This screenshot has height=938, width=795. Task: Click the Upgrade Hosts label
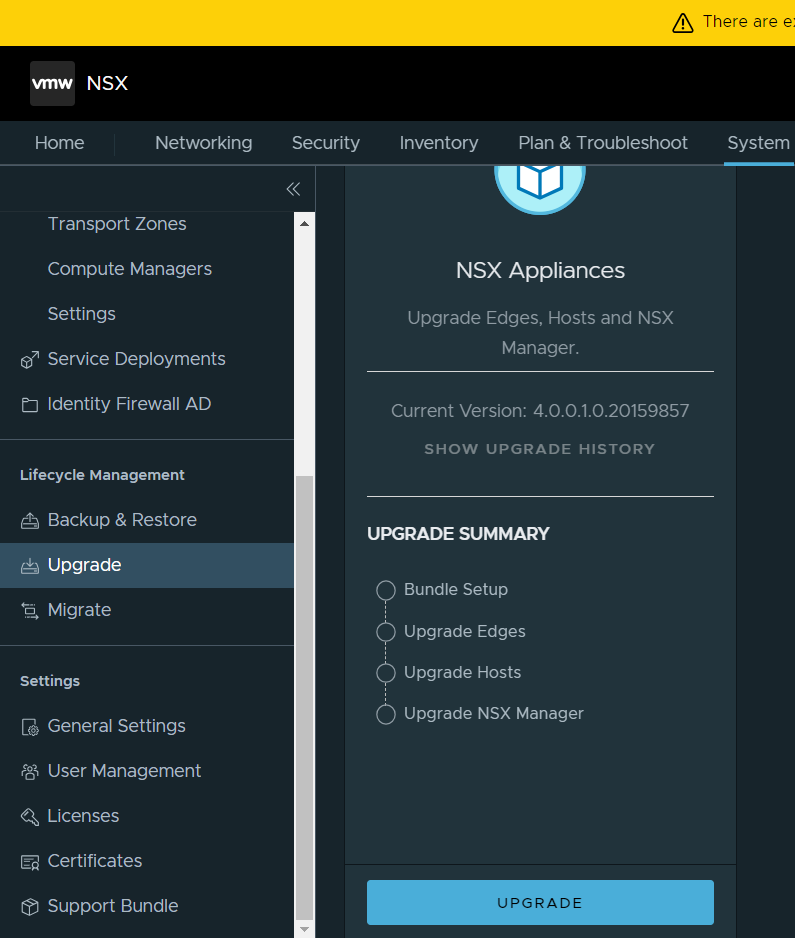[462, 673]
